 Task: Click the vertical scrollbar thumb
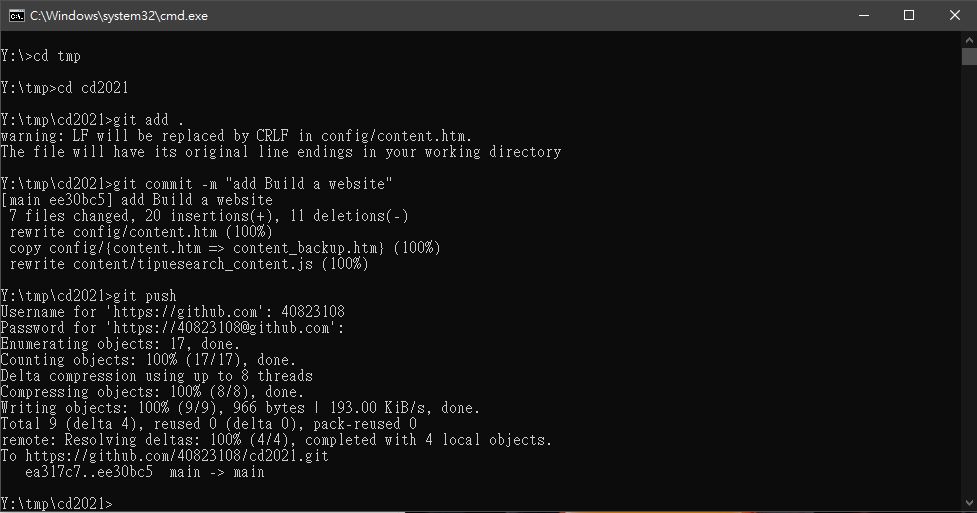coord(969,57)
